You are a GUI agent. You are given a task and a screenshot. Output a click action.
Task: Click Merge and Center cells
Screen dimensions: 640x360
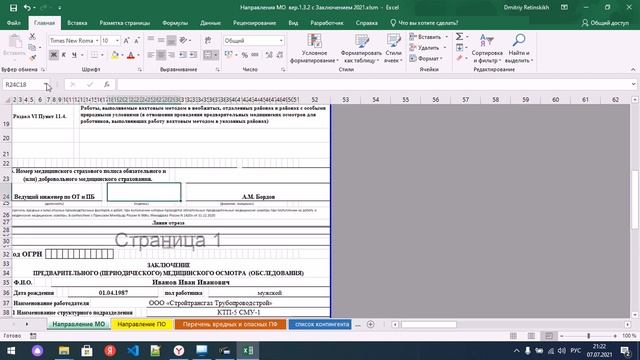(208, 55)
